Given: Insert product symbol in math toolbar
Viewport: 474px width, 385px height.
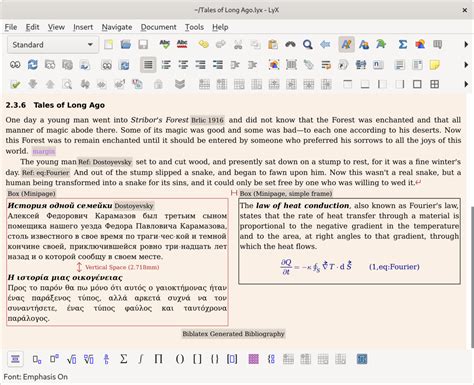Looking at the screenshot, I should click(x=158, y=359).
